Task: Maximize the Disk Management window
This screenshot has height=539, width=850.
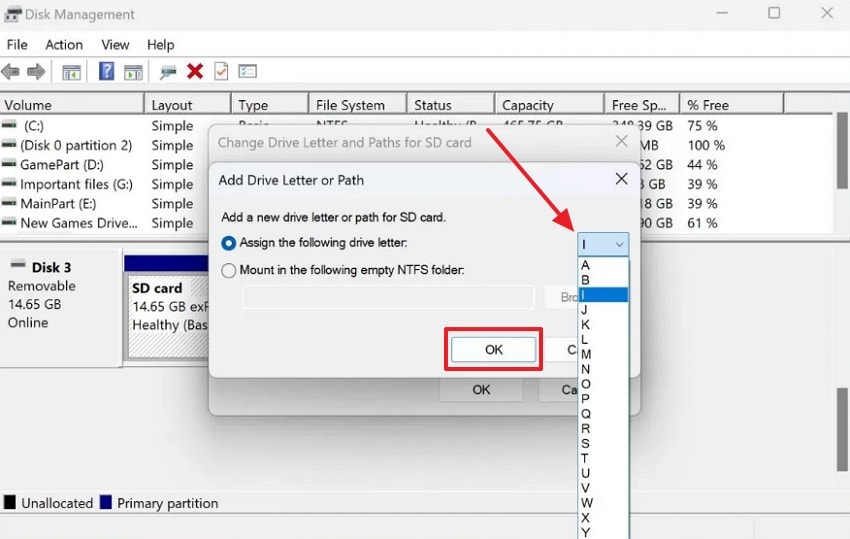Action: [x=774, y=12]
